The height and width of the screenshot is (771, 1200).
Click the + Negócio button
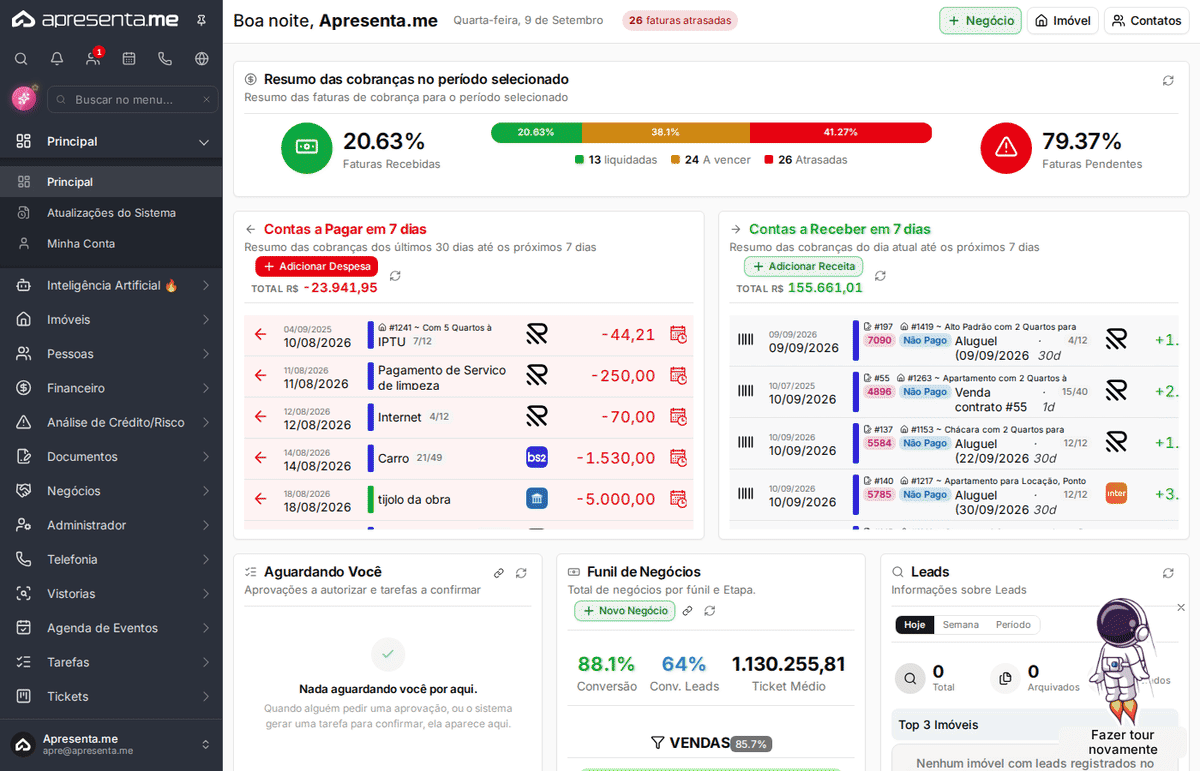point(980,21)
